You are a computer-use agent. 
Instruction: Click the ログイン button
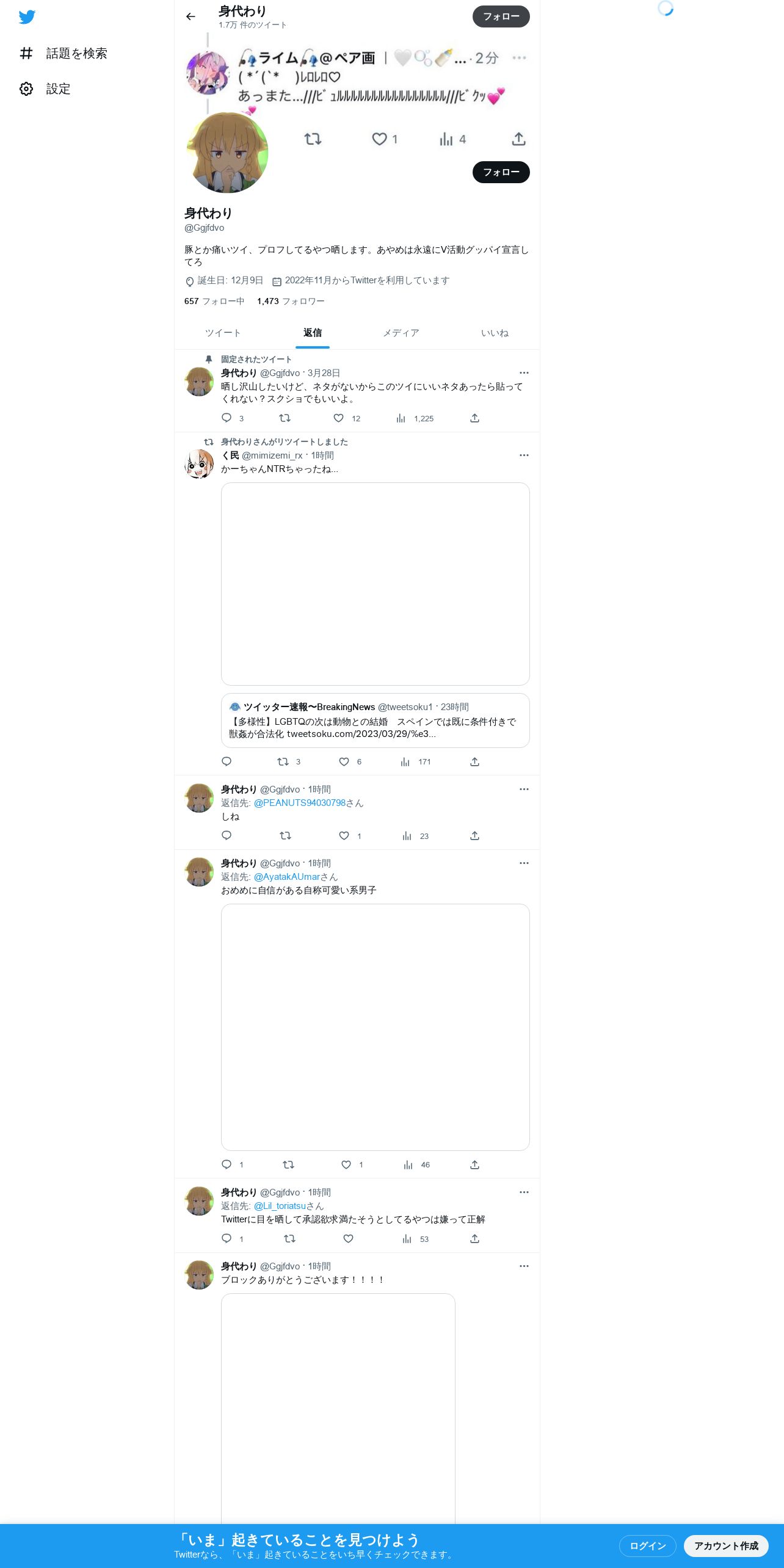tap(648, 1545)
